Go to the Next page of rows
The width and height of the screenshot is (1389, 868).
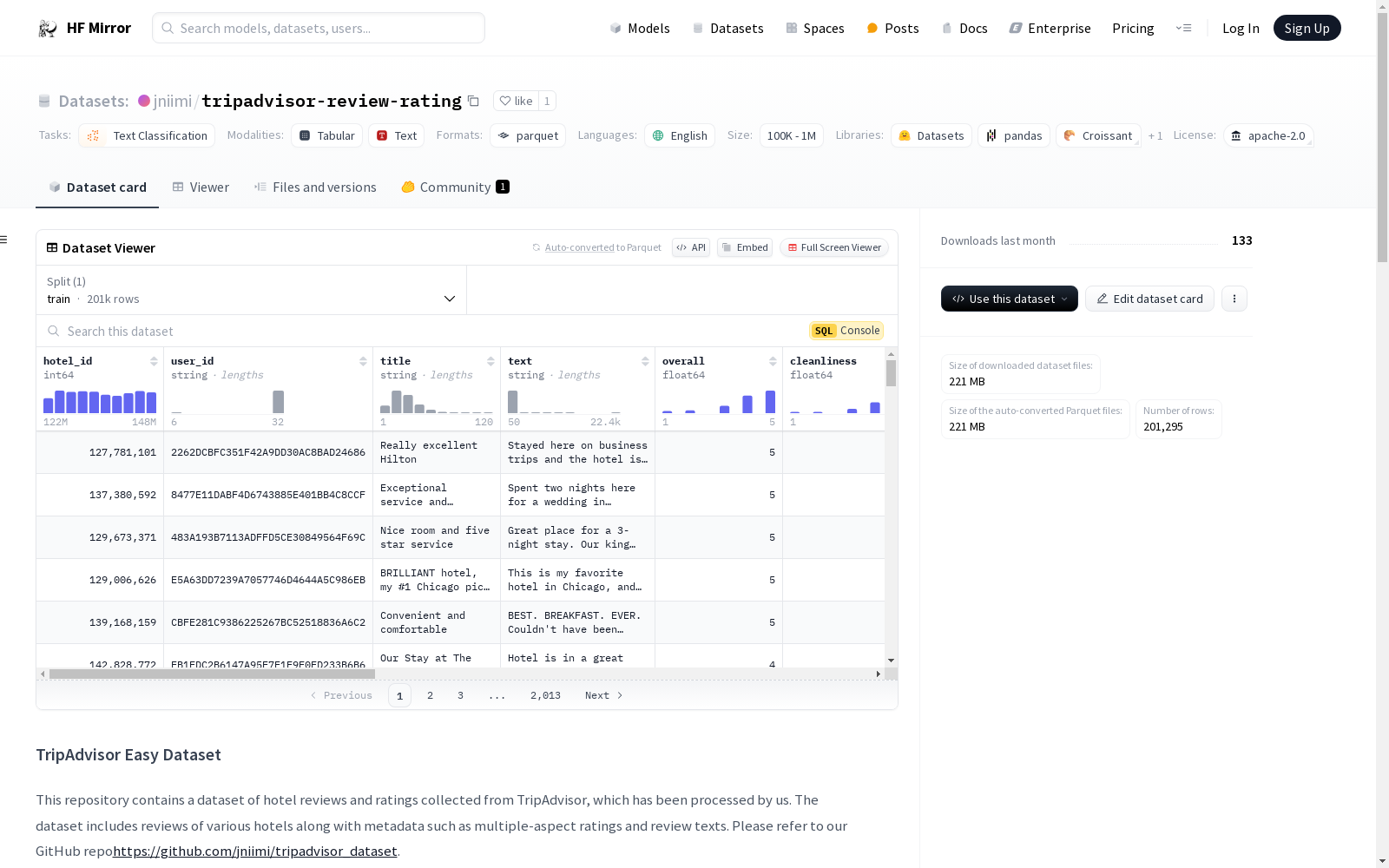pos(603,695)
